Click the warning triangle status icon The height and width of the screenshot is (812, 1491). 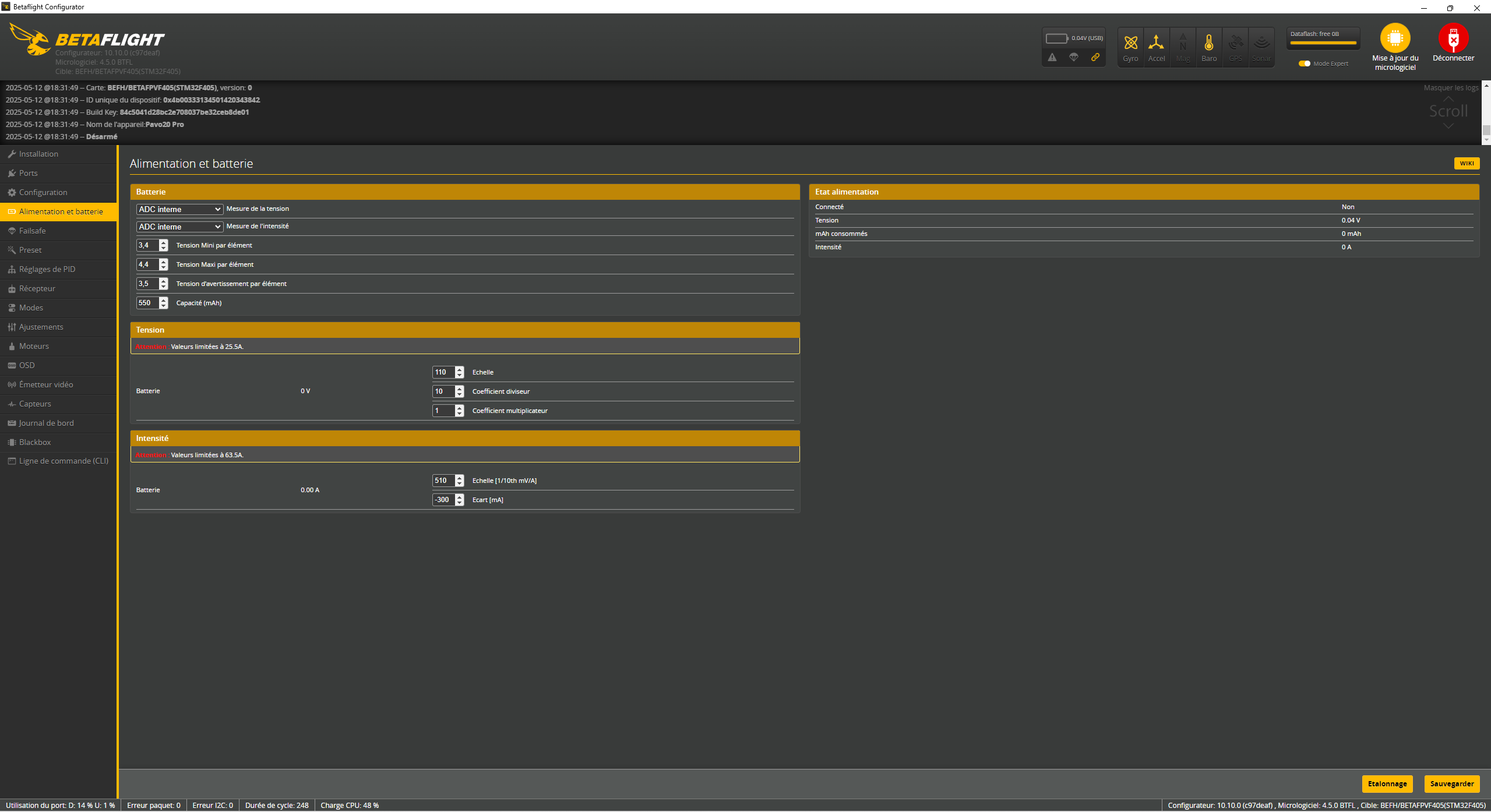pos(1052,57)
